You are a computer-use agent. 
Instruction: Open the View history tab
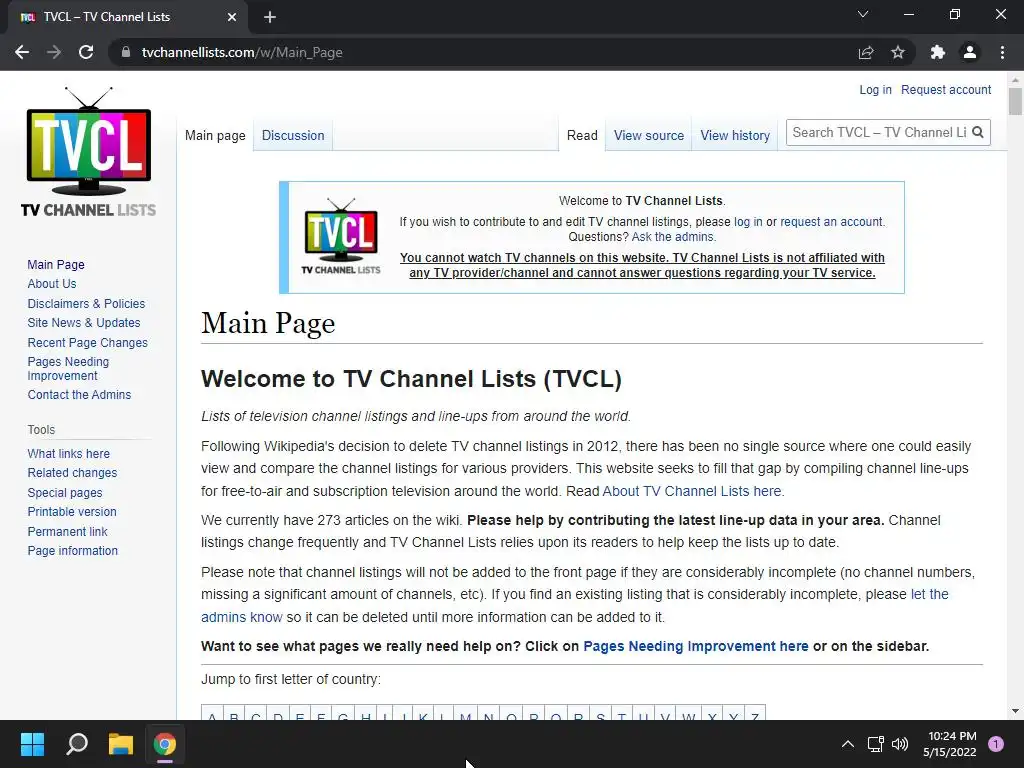(735, 135)
